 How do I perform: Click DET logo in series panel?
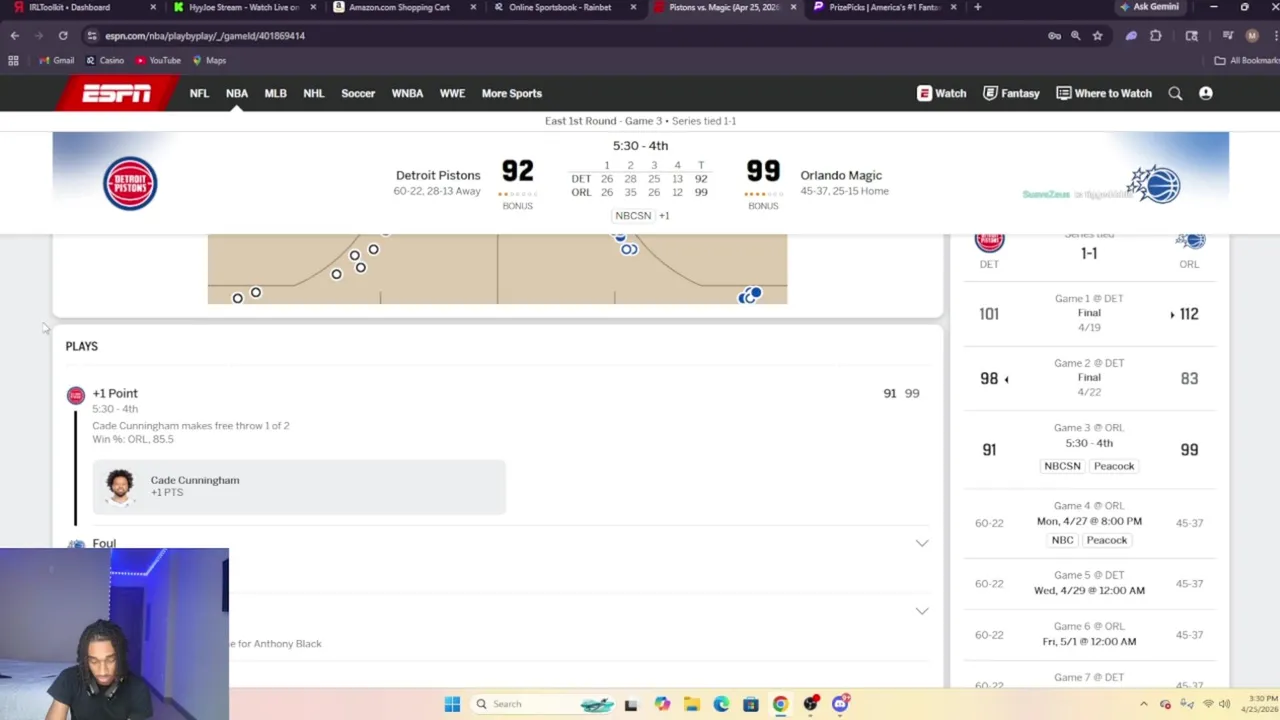pyautogui.click(x=989, y=241)
